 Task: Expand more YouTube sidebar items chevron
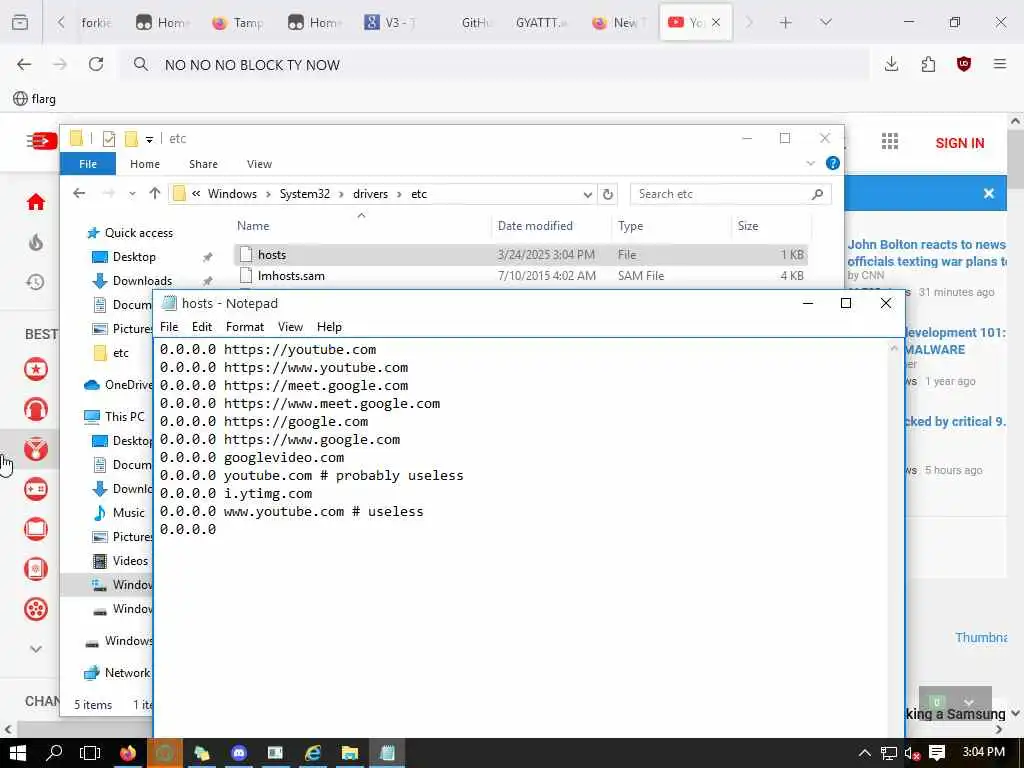(36, 648)
